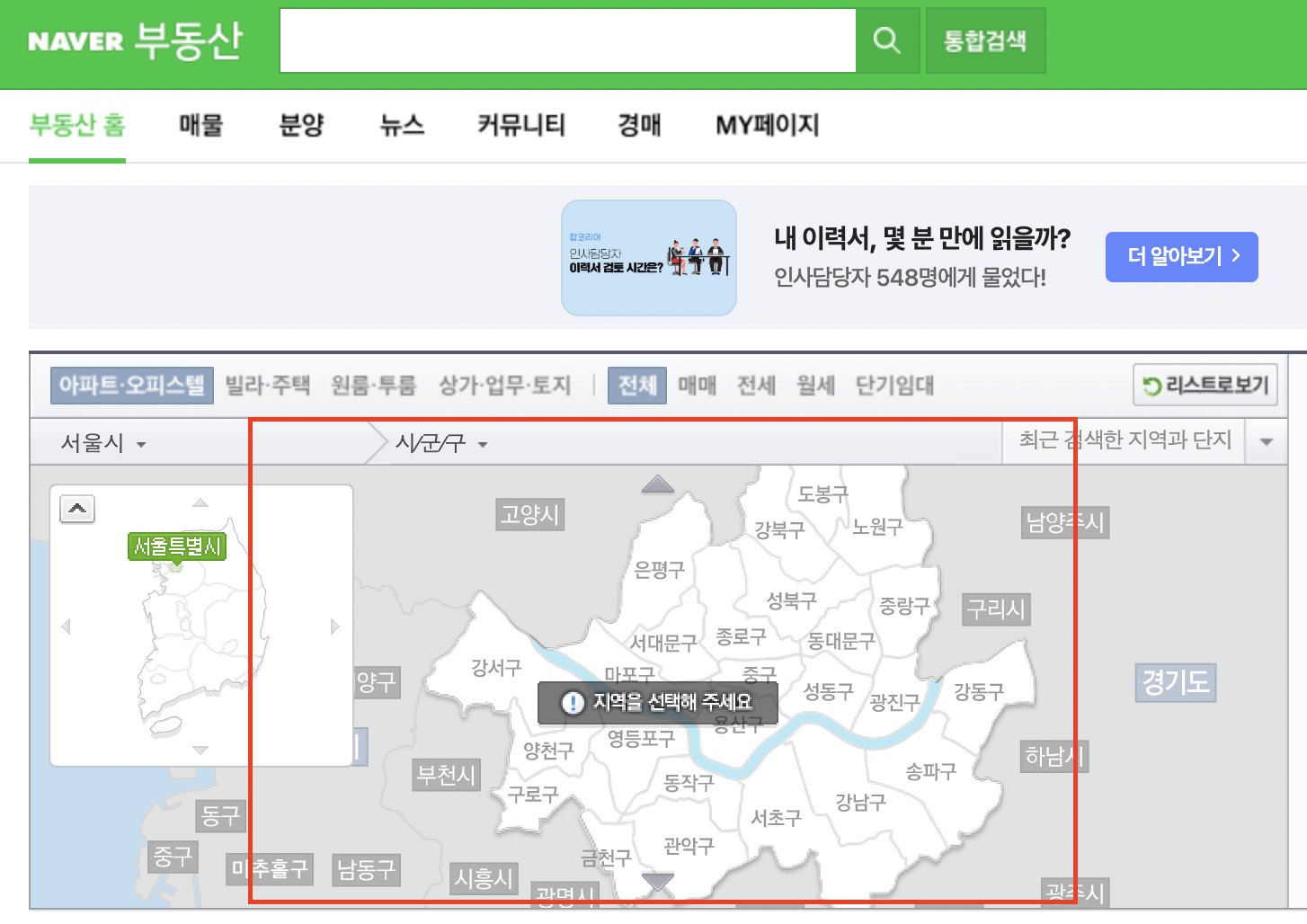Open the 부동산 홈 tab
1307x924 pixels.
pyautogui.click(x=77, y=125)
